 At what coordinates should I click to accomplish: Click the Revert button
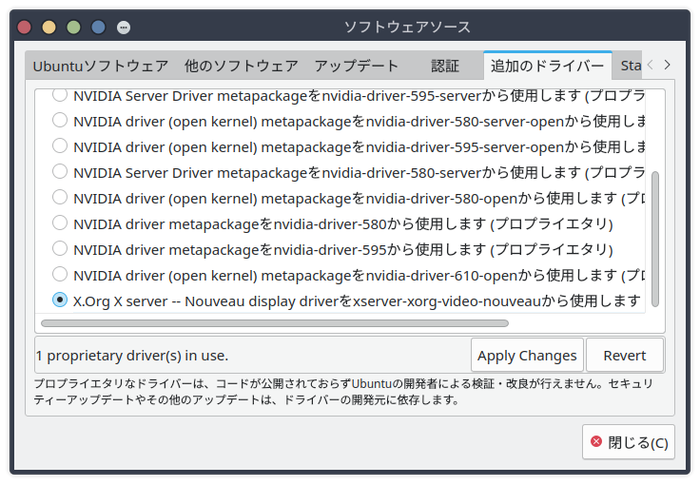(x=625, y=355)
